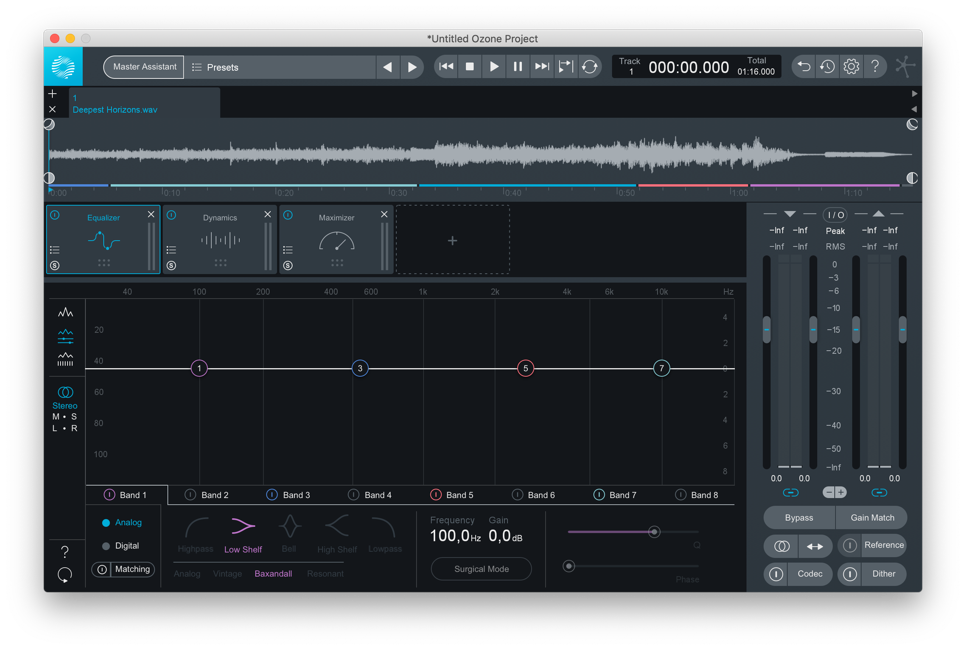Select Digital EQ mode
This screenshot has width=966, height=650.
121,546
